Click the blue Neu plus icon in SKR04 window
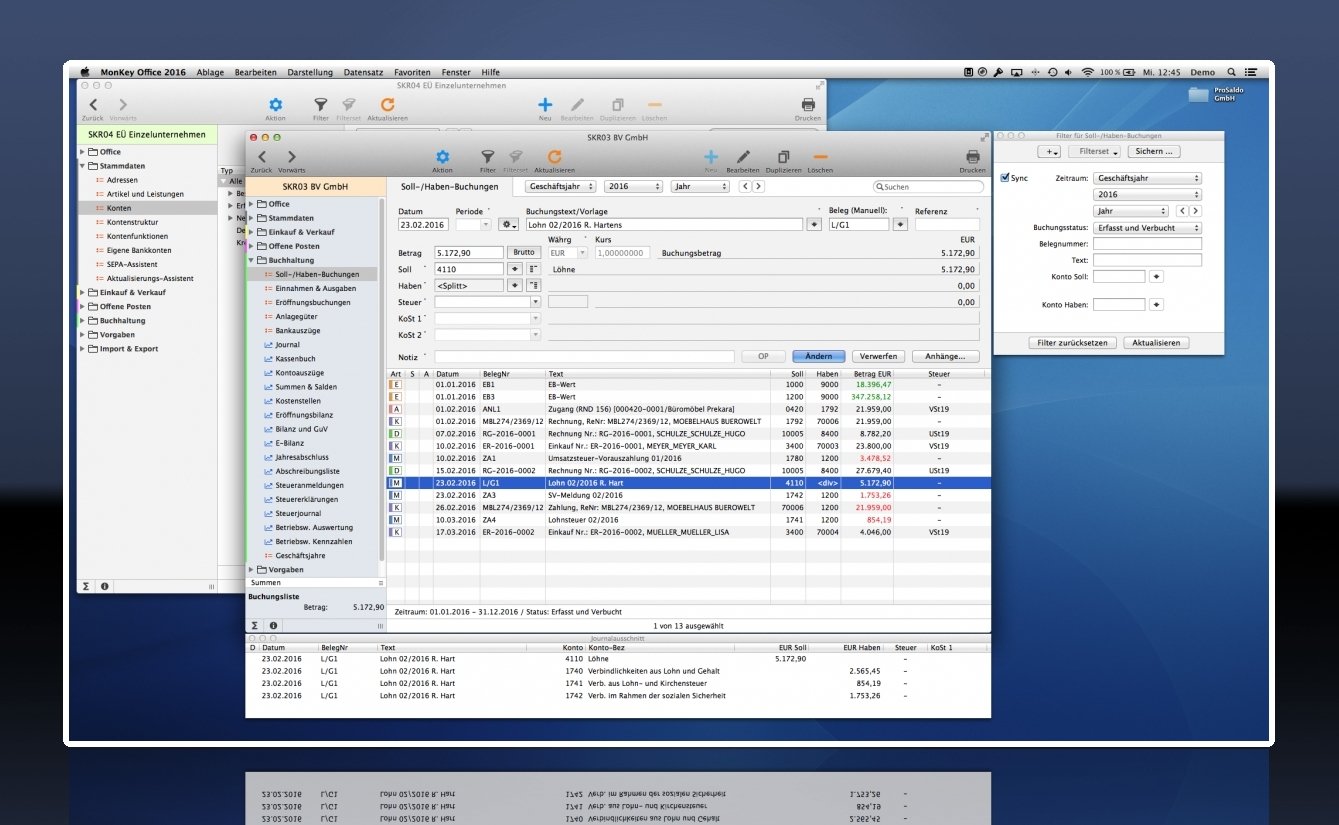The image size is (1339, 825). tap(545, 105)
